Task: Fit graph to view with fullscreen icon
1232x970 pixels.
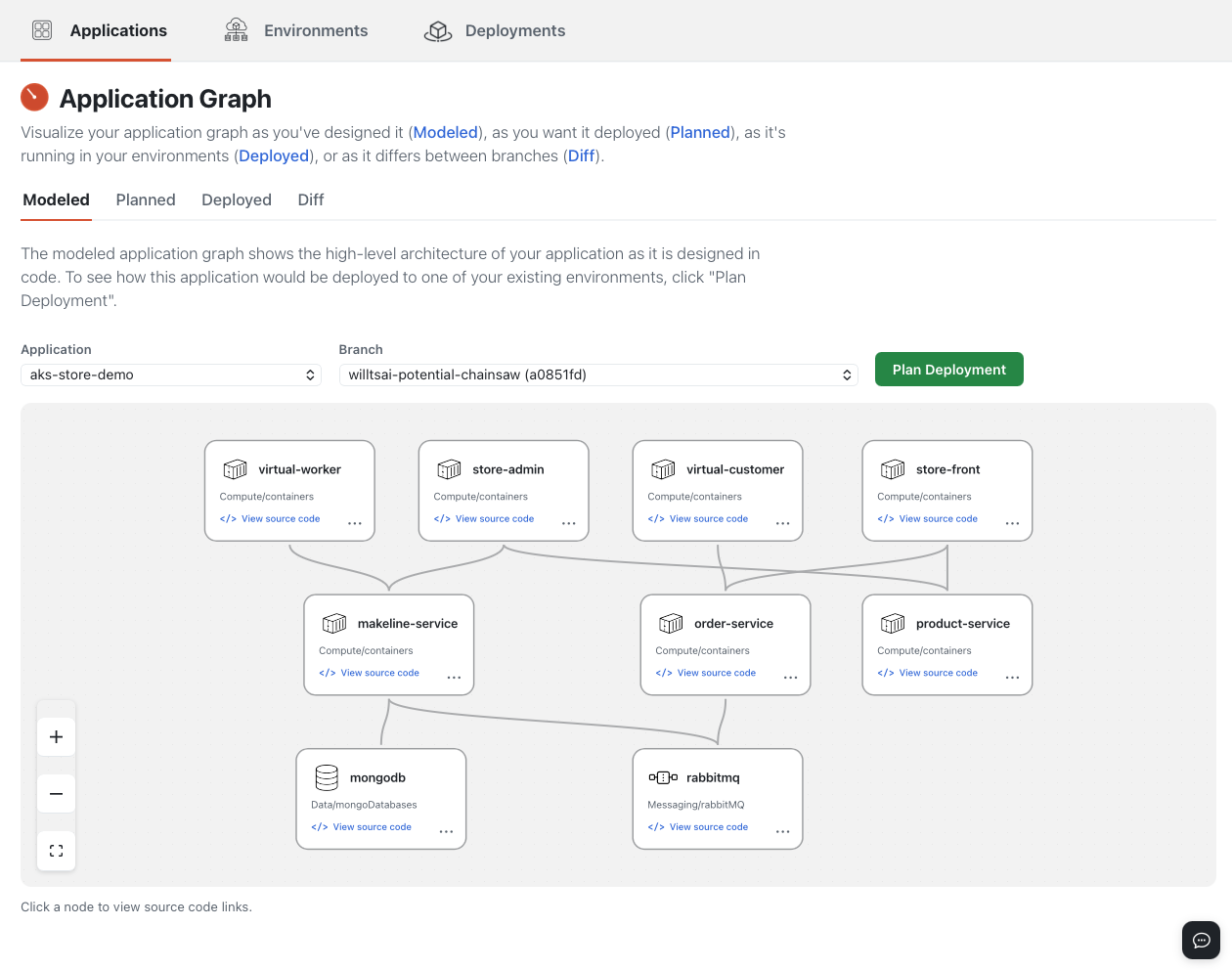Action: [56, 851]
